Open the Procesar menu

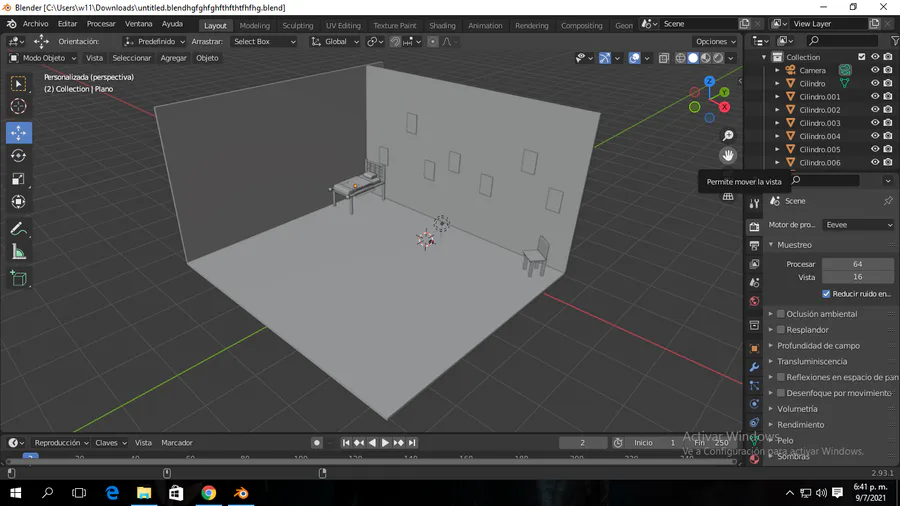tap(101, 24)
